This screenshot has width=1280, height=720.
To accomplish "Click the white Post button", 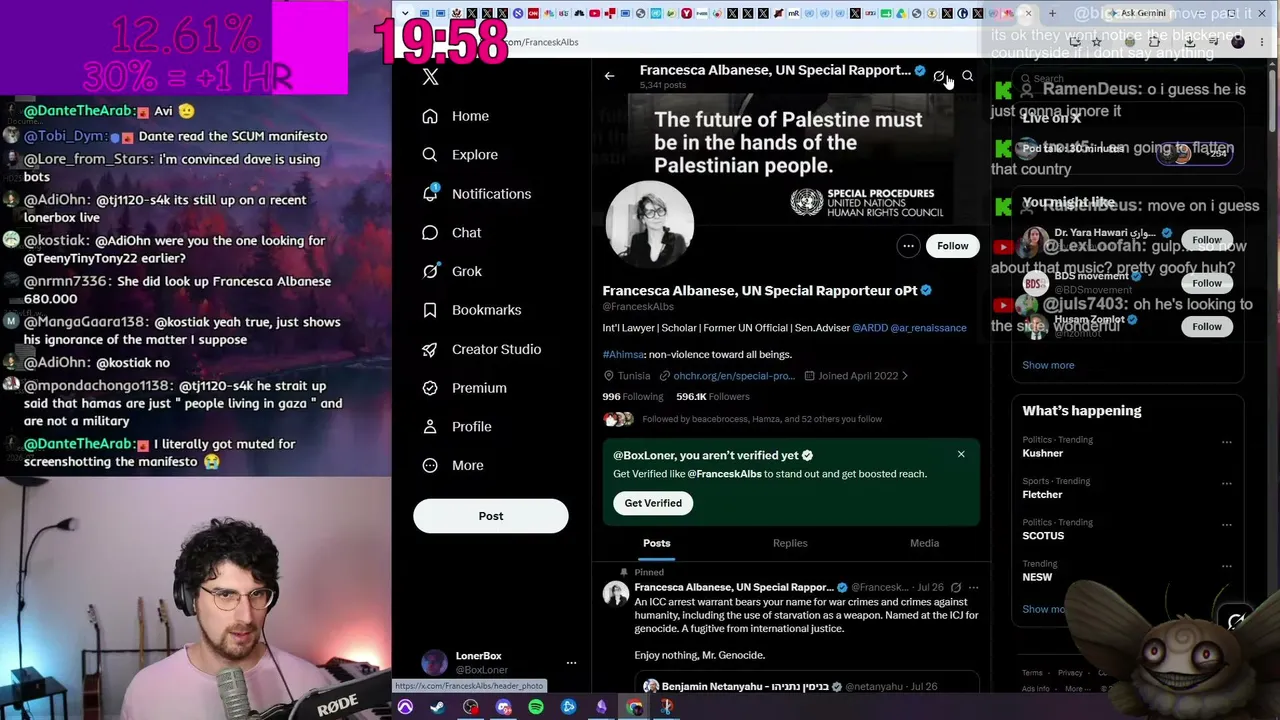I will tap(491, 516).
